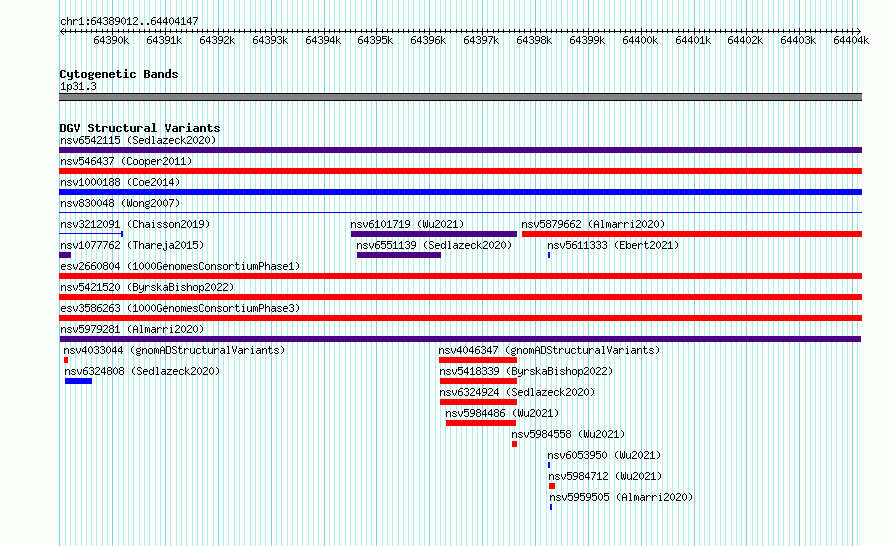890x546 pixels.
Task: Open the nsv6101719 (Wu2021) label
Action: 407,224
